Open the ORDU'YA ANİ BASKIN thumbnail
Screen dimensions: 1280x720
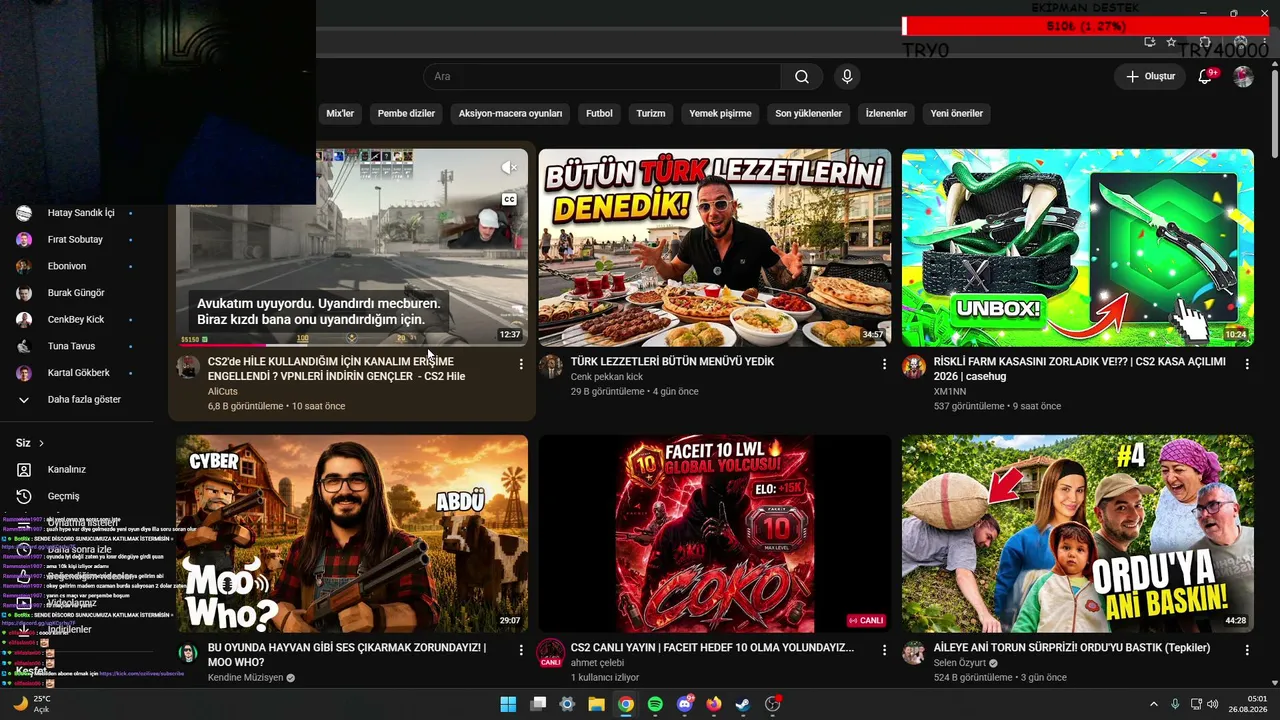[1078, 534]
